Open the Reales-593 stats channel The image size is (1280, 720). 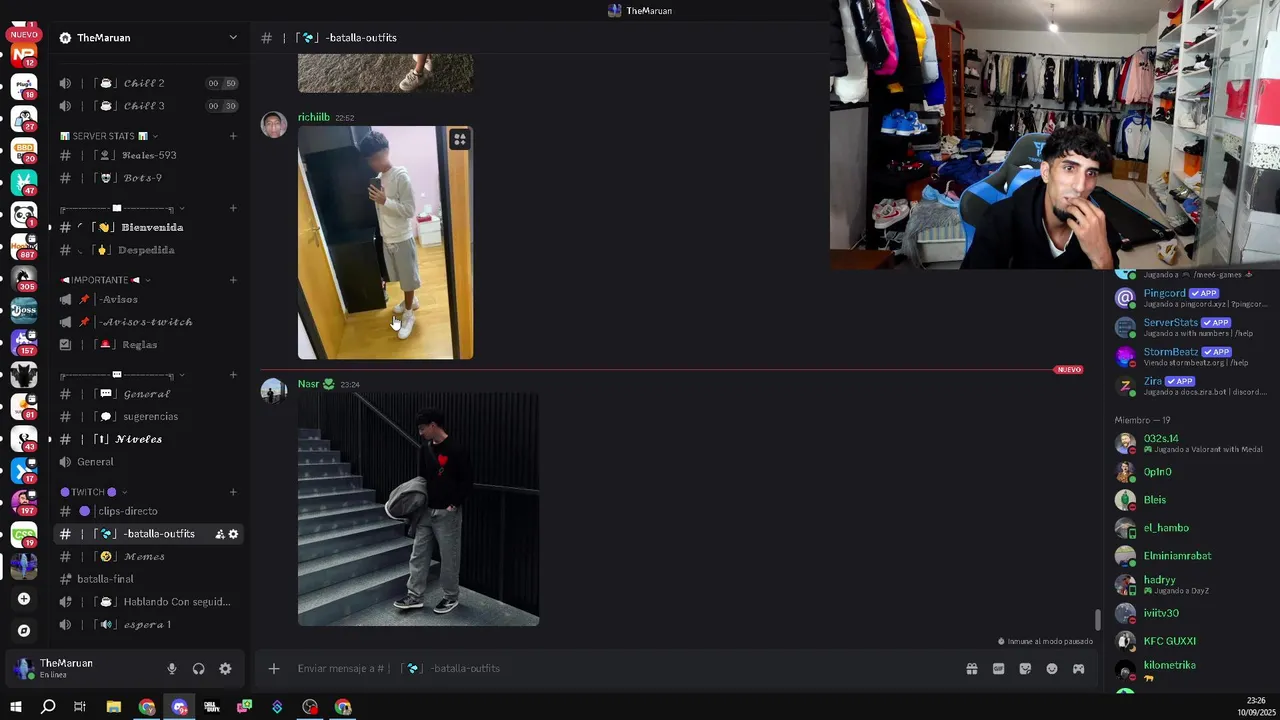[x=148, y=155]
